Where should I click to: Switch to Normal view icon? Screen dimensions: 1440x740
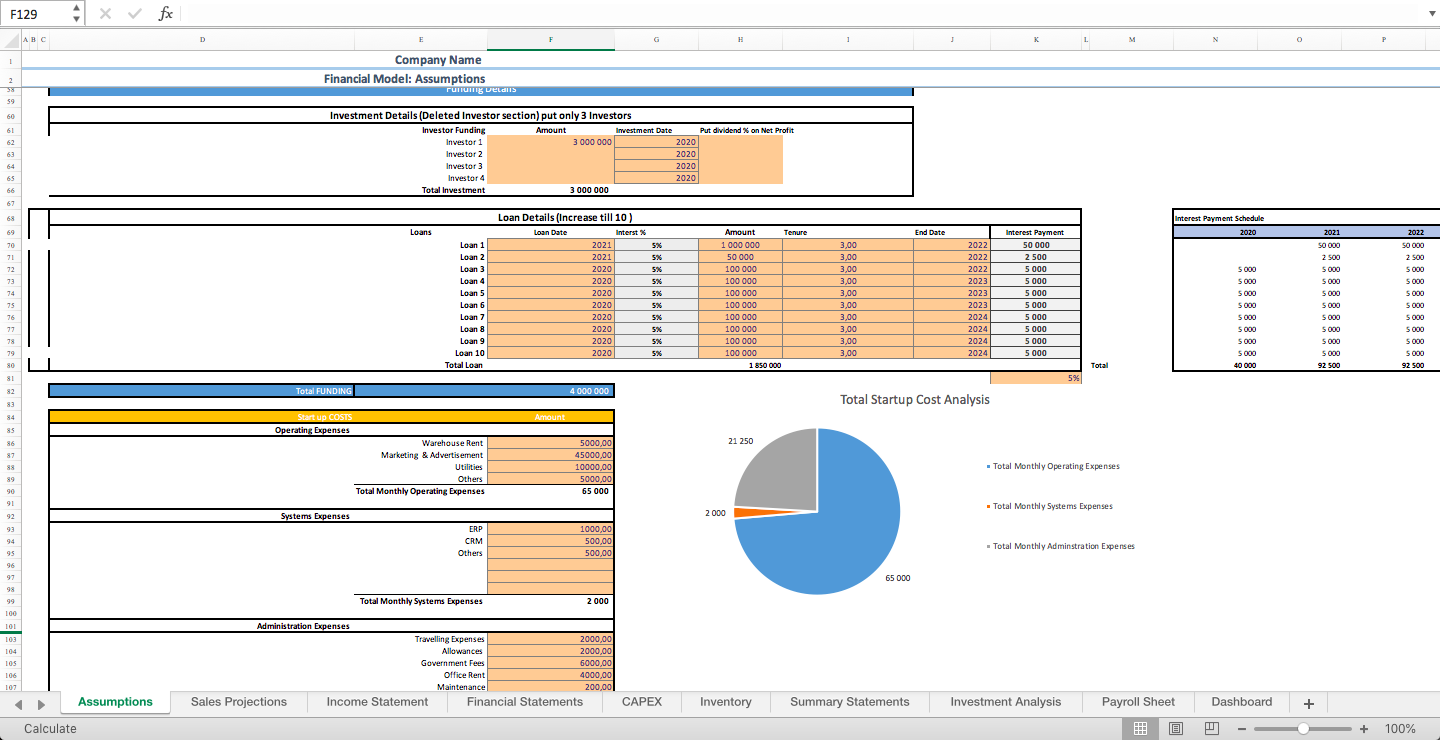pos(1140,729)
